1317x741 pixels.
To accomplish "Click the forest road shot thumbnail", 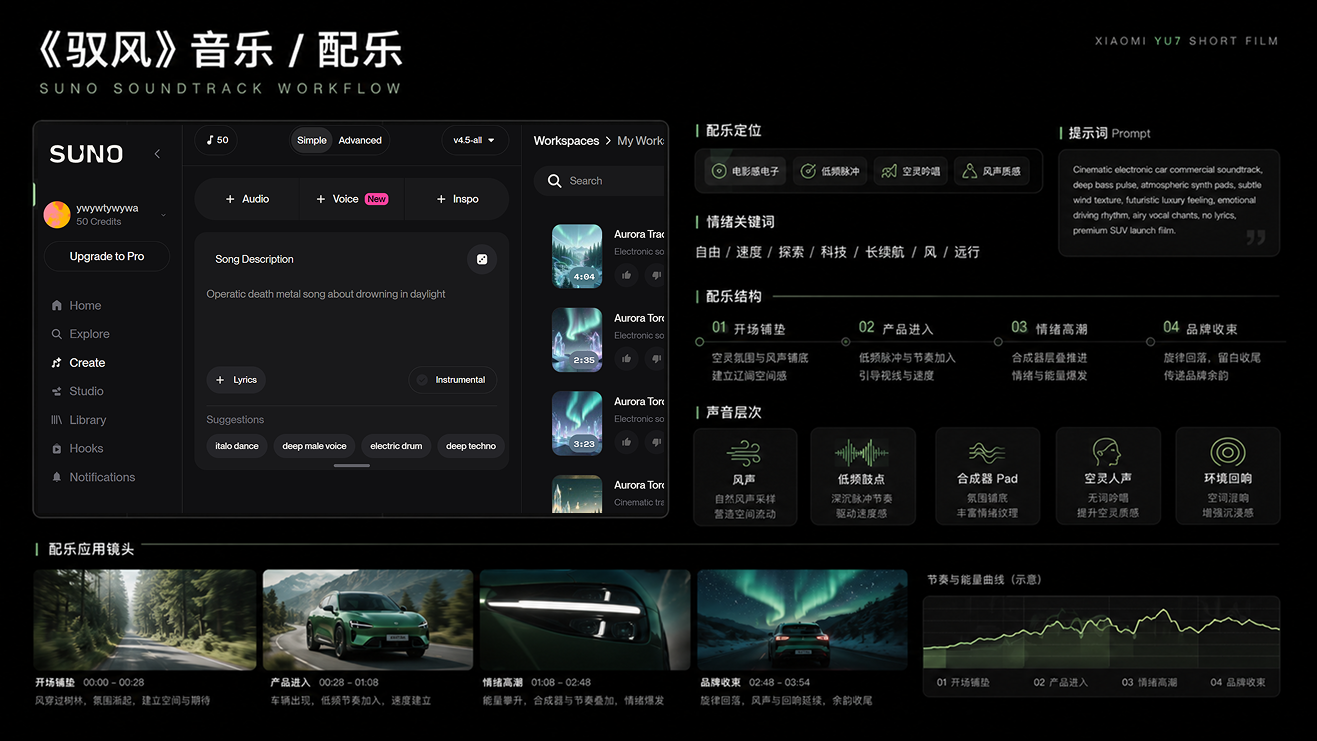I will [145, 620].
